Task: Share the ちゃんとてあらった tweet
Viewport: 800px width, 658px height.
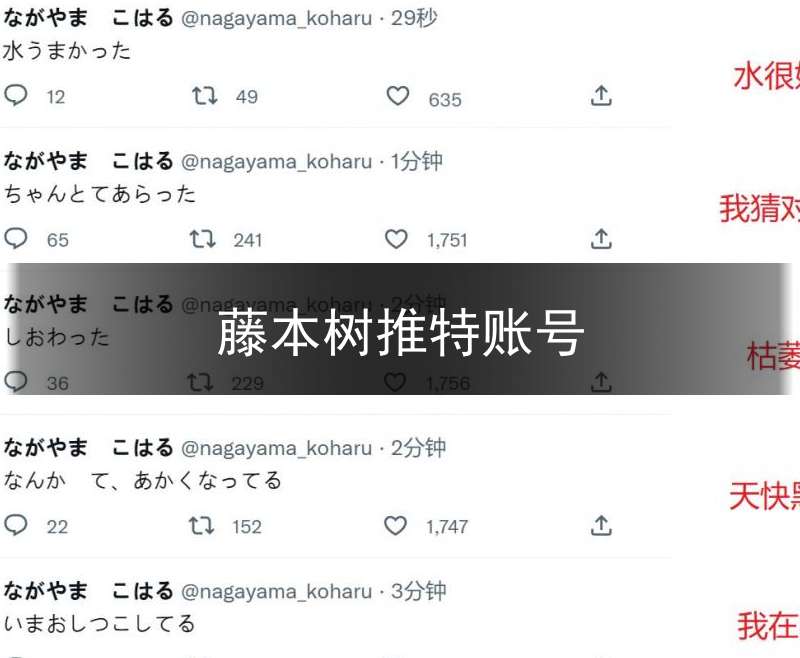Action: (601, 239)
